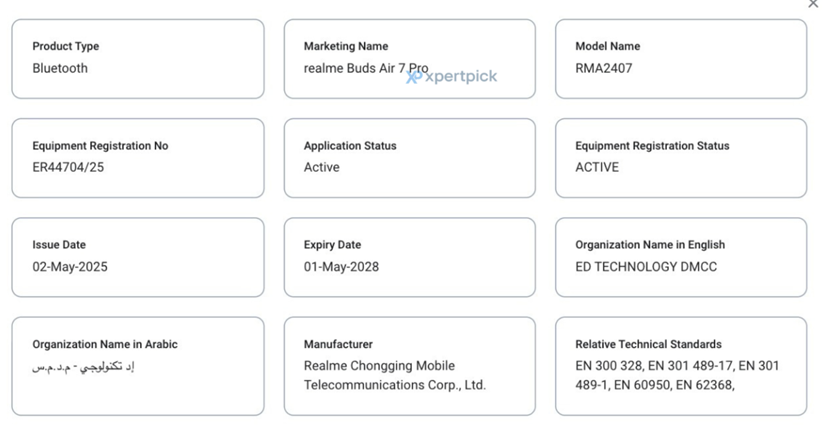Click the Xpertpick watermark logo
The width and height of the screenshot is (823, 433).
coord(453,77)
